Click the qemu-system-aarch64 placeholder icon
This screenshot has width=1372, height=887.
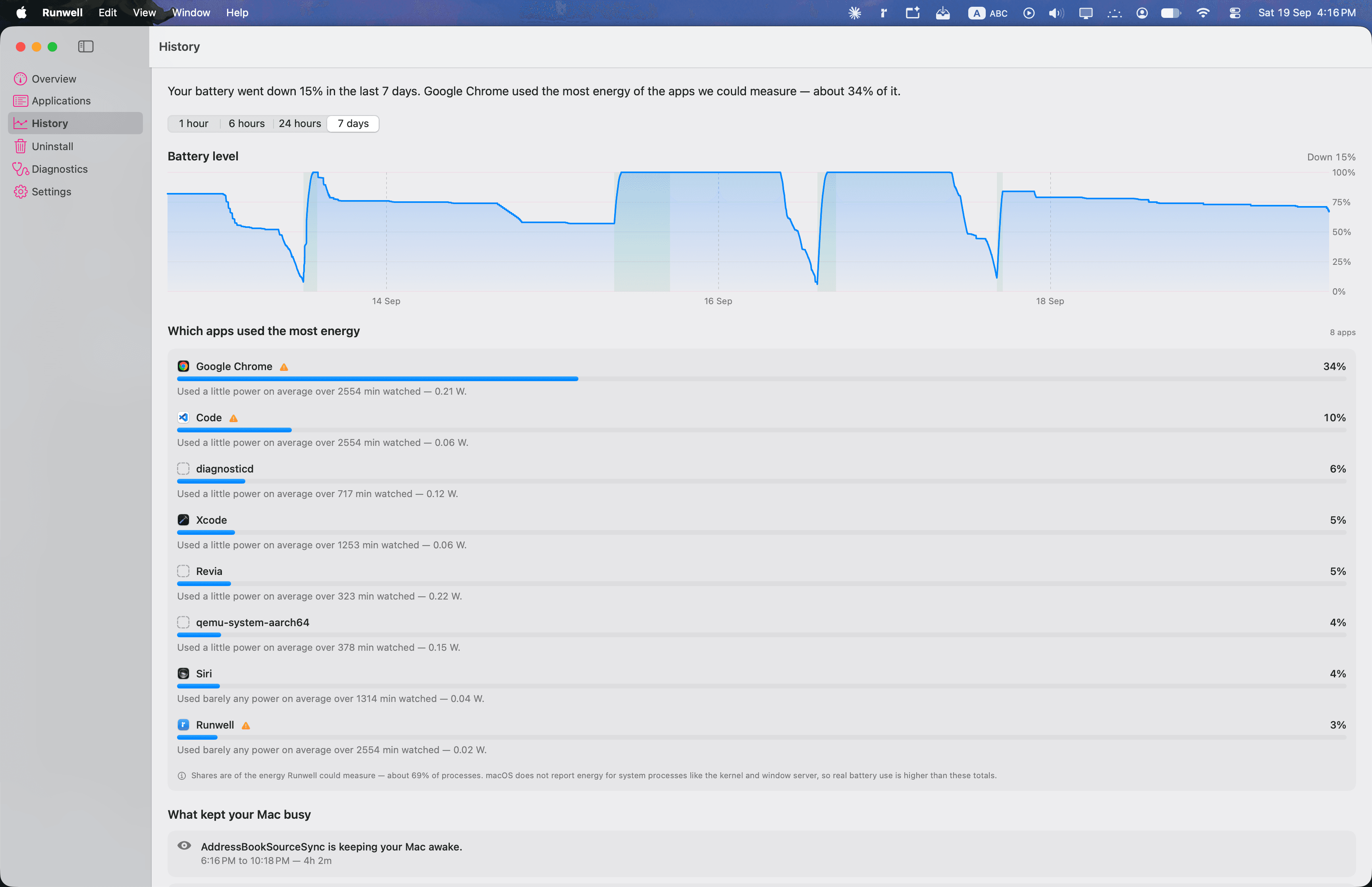[183, 623]
